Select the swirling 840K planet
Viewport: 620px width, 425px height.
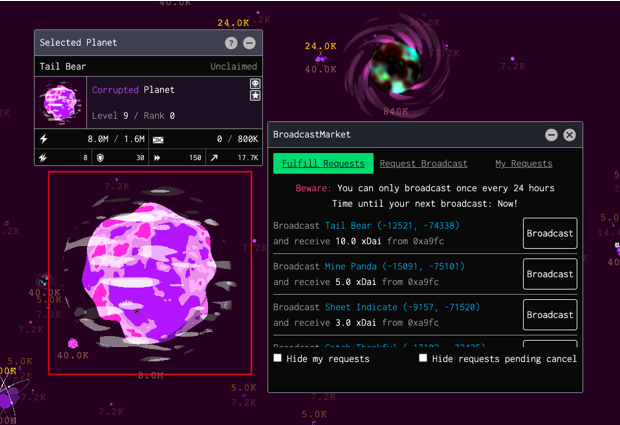(x=396, y=66)
